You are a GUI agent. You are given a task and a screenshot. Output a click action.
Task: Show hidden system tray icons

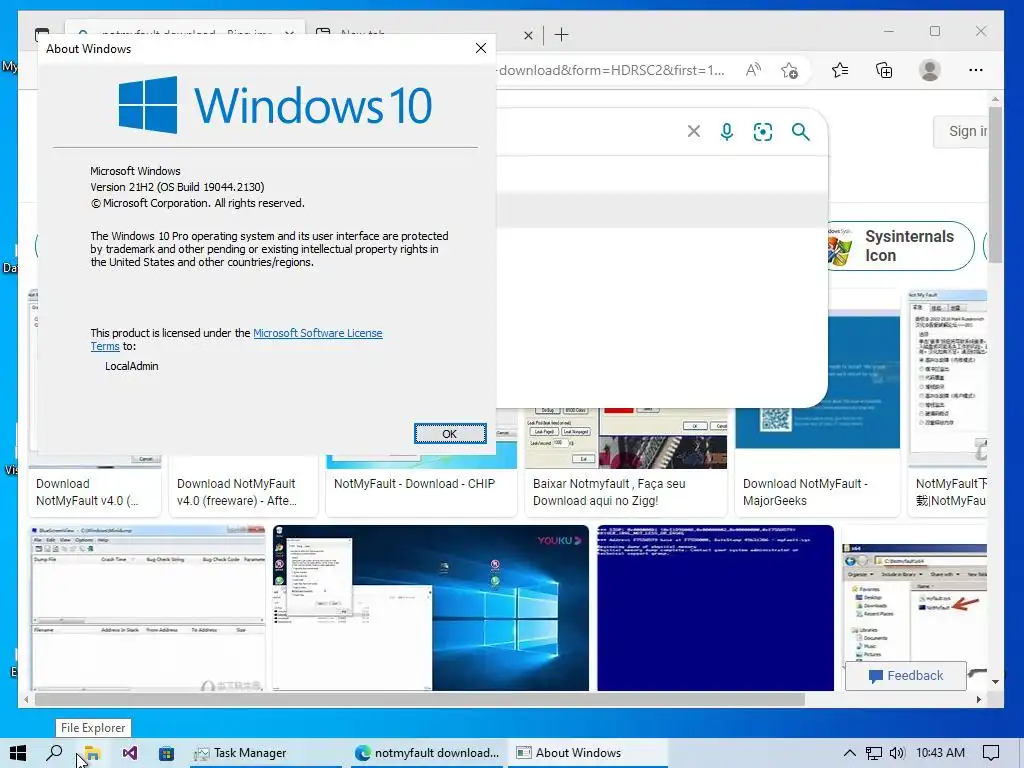pos(850,753)
